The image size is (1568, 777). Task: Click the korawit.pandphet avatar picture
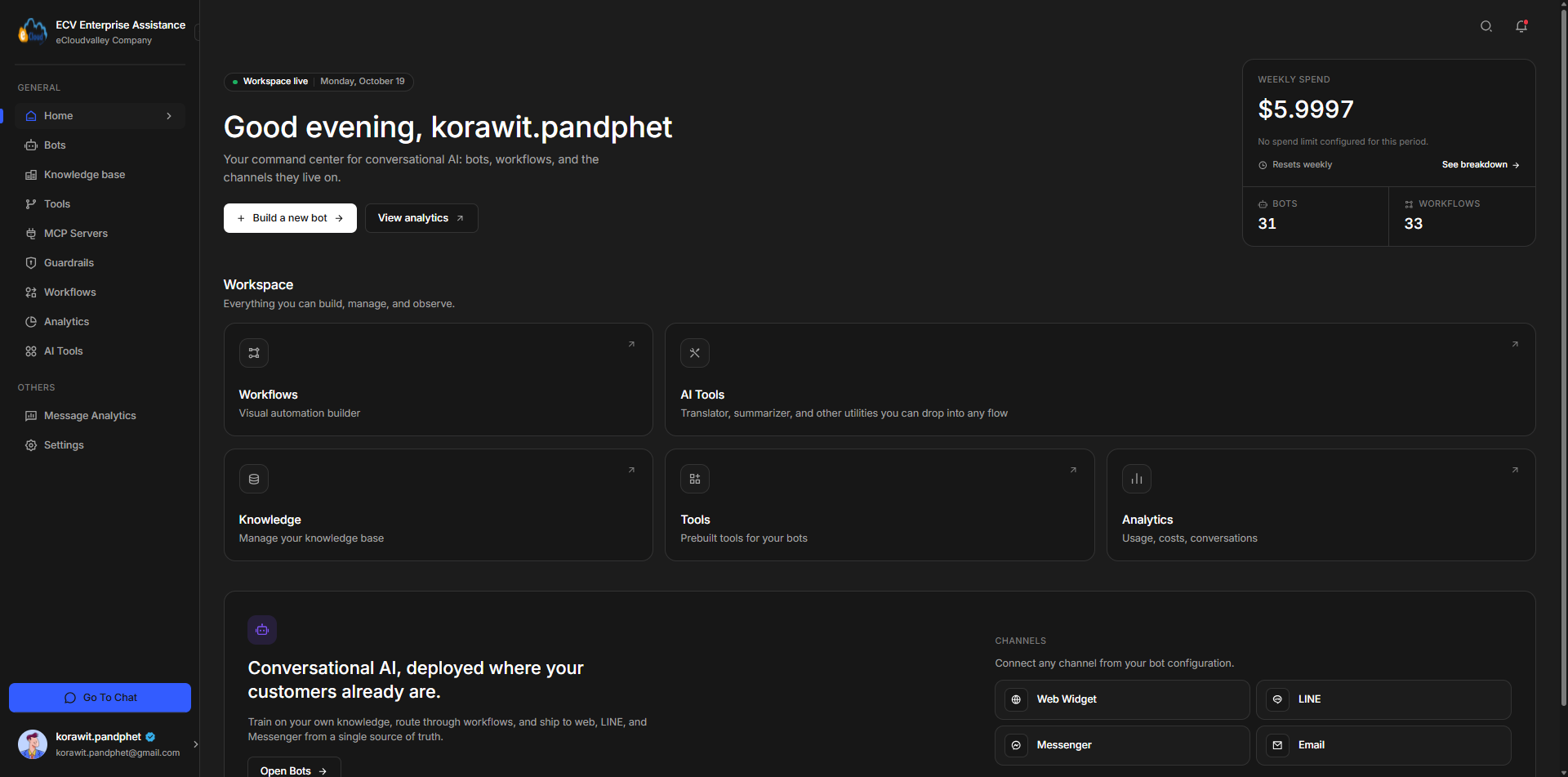pyautogui.click(x=33, y=744)
